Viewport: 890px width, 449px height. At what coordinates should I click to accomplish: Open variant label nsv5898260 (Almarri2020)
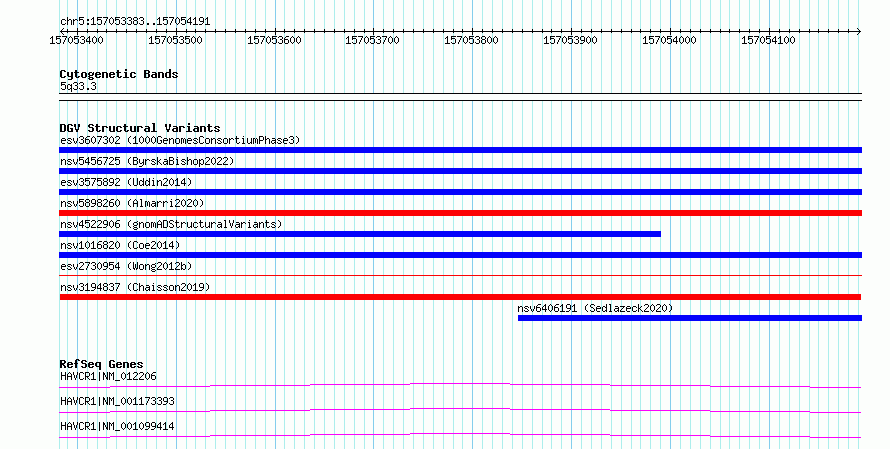coord(132,203)
